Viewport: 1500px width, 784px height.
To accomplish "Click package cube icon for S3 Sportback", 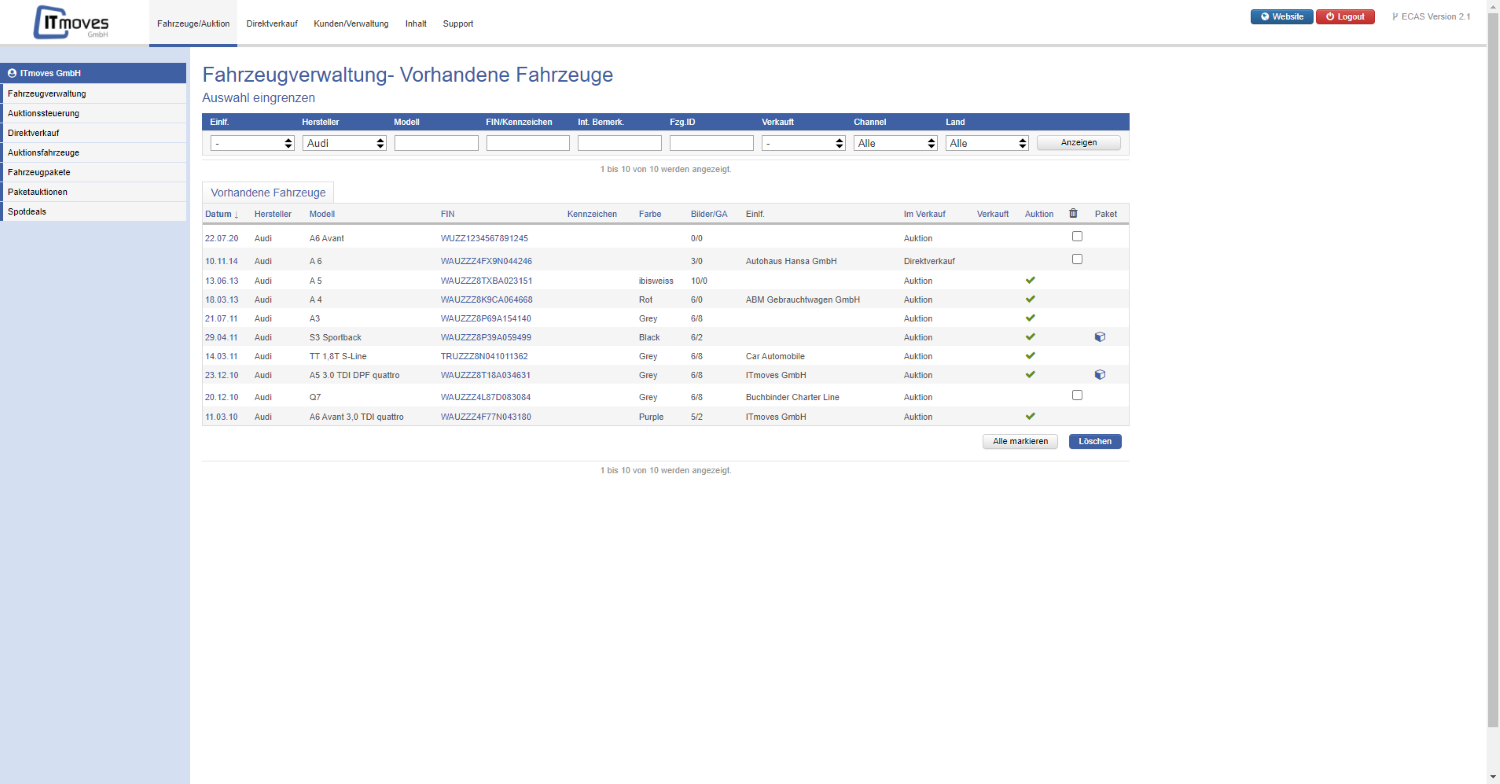I will [1100, 337].
